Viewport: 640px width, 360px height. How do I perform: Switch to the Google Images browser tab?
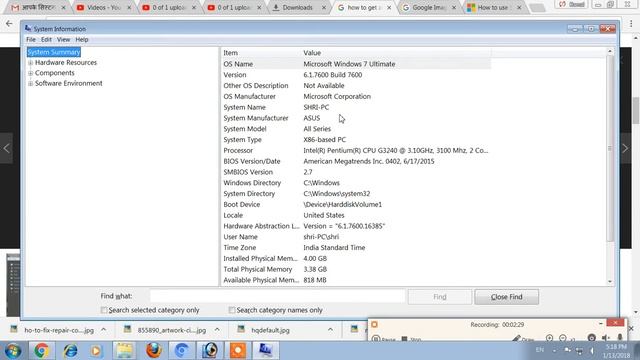tap(429, 7)
